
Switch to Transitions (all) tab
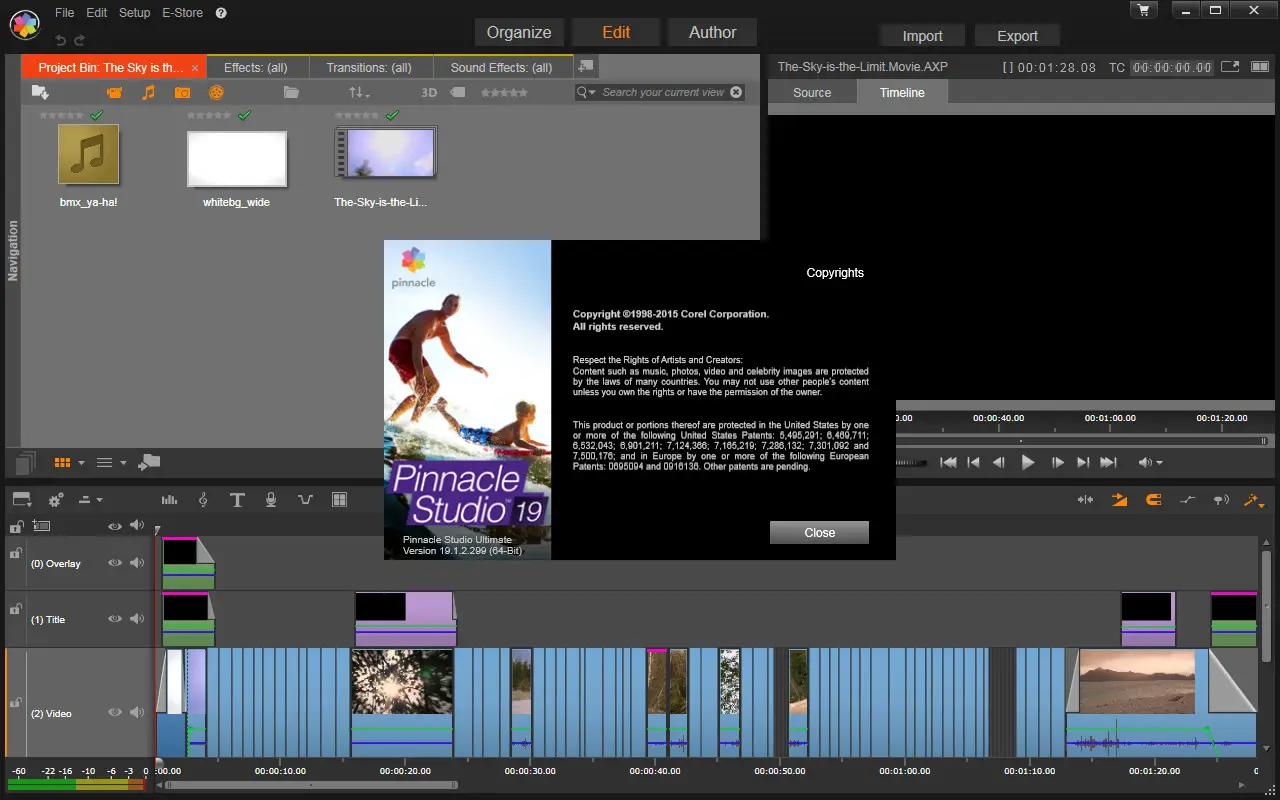[369, 68]
